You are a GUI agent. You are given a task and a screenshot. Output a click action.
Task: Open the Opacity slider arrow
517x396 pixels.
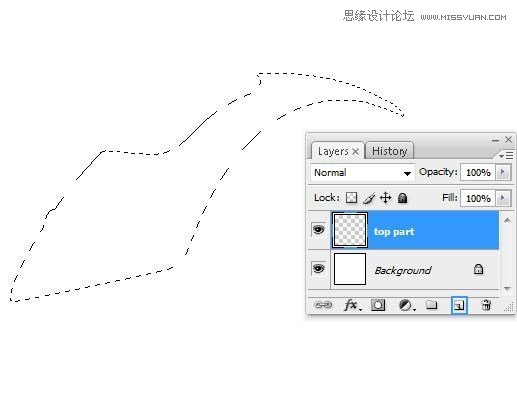[503, 172]
